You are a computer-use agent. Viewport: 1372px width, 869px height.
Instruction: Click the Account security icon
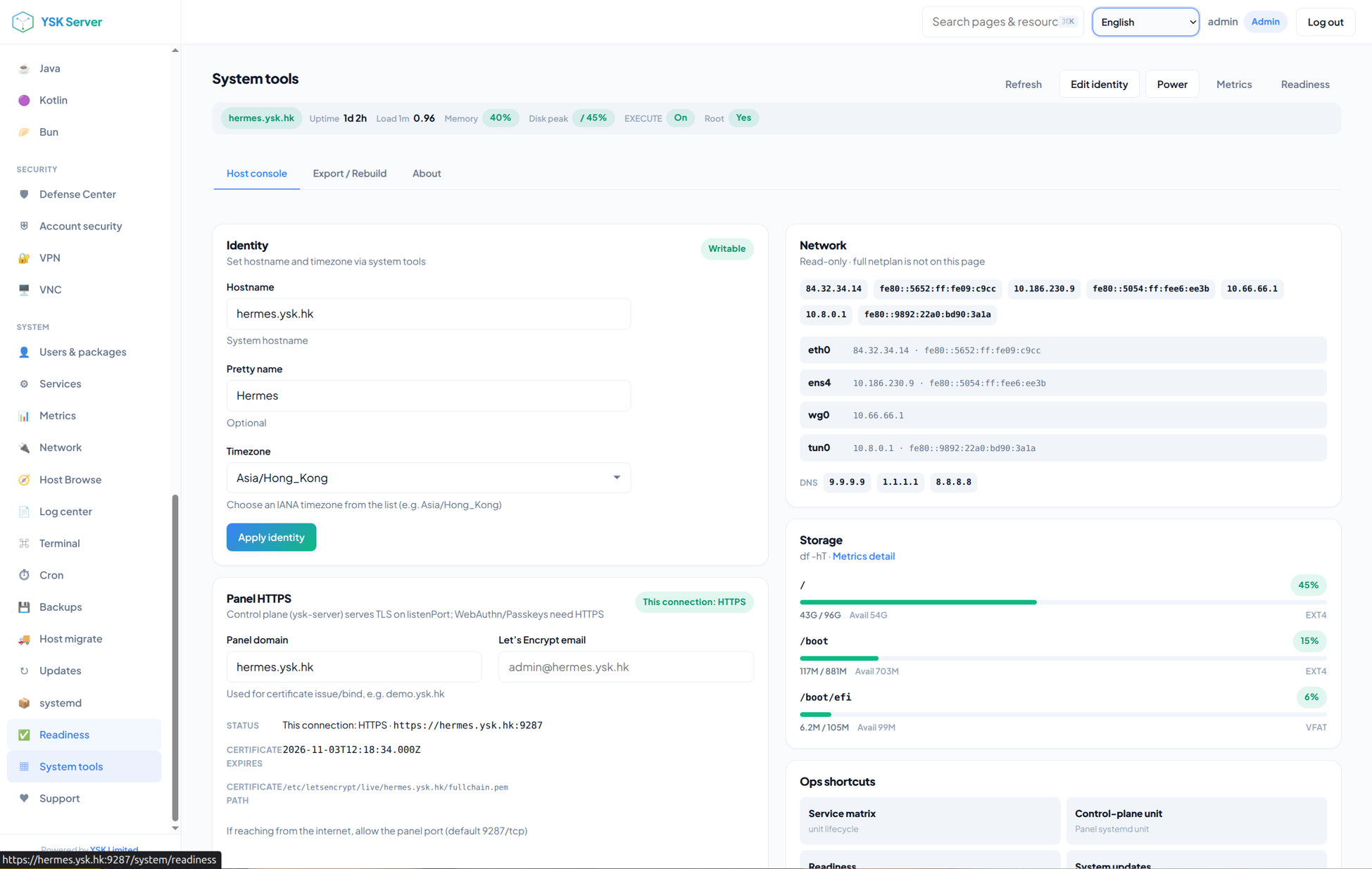click(x=24, y=226)
